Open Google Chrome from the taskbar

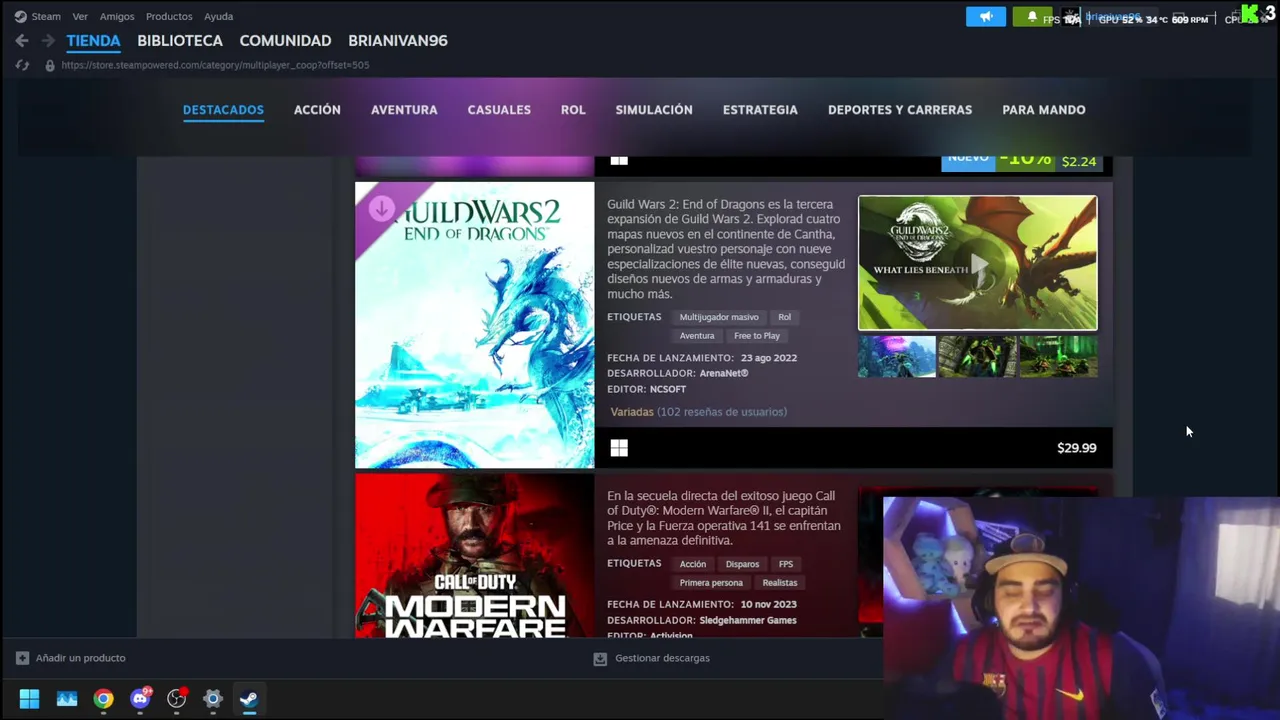103,699
